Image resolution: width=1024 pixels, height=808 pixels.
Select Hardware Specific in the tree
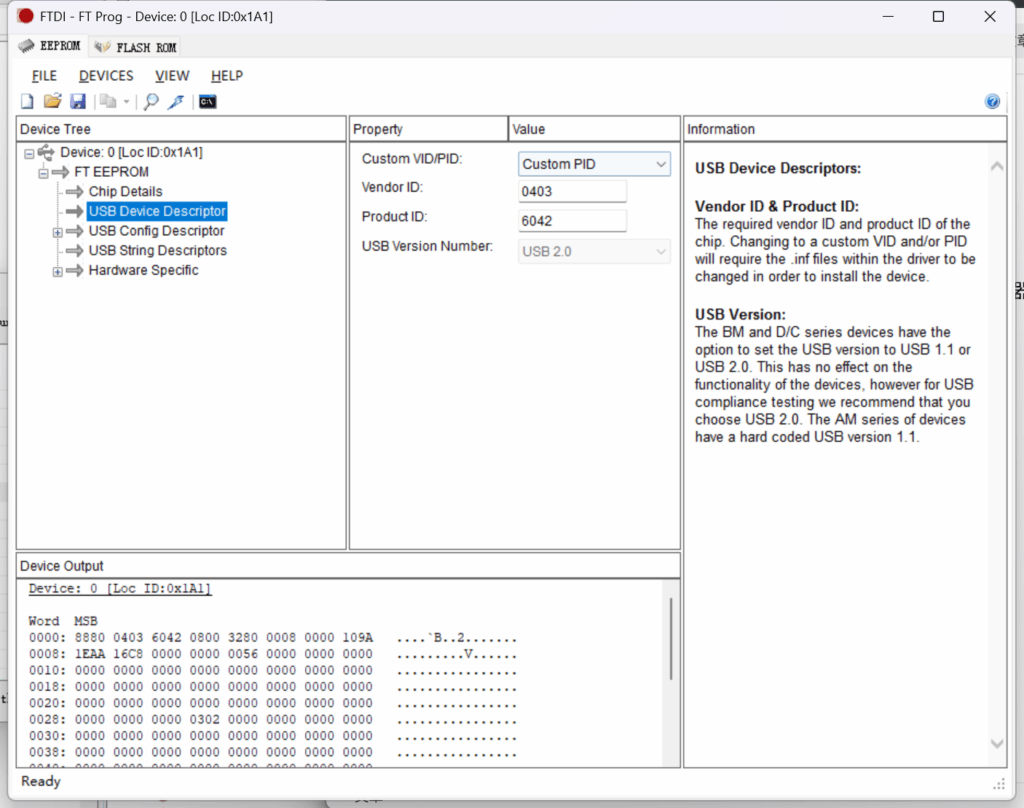coord(143,270)
